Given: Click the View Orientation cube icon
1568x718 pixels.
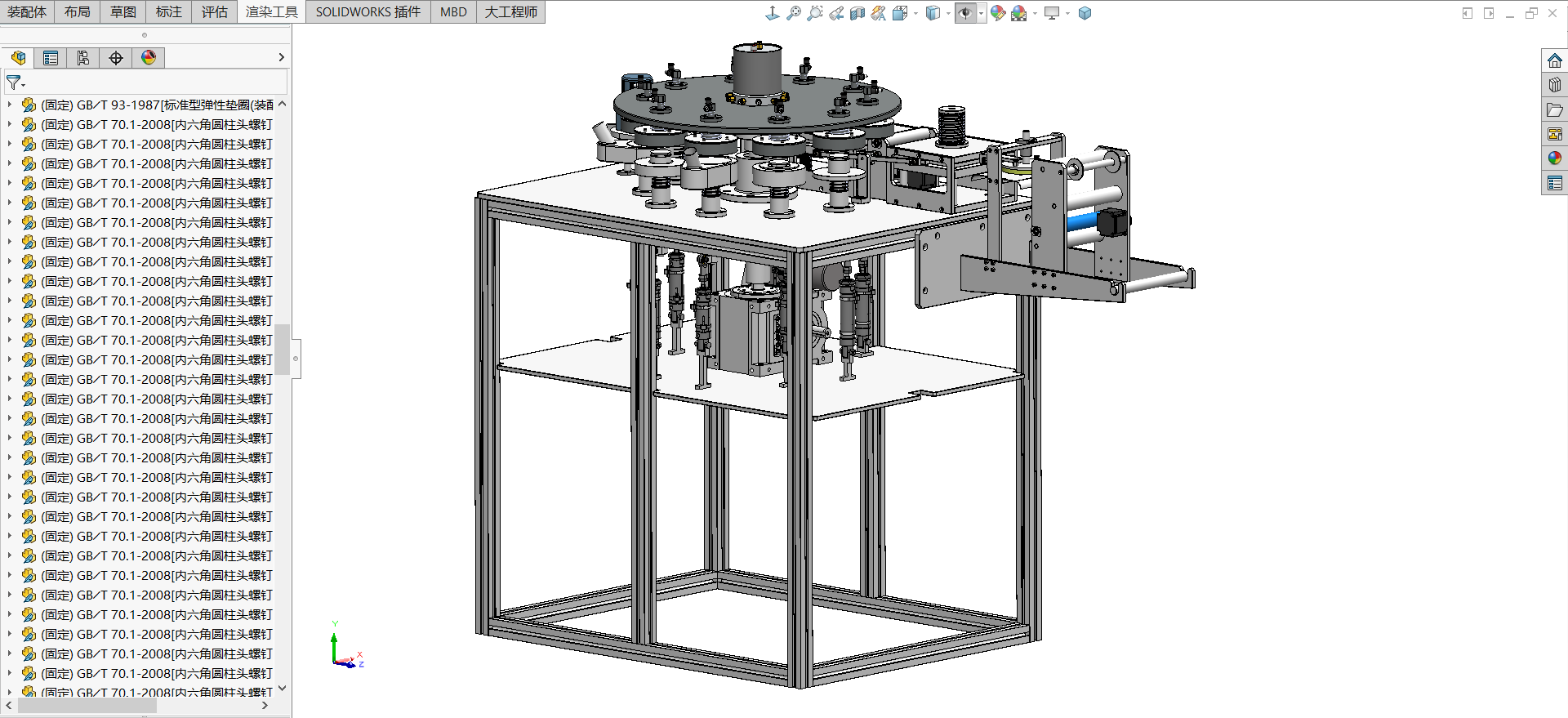Looking at the screenshot, I should (x=900, y=13).
